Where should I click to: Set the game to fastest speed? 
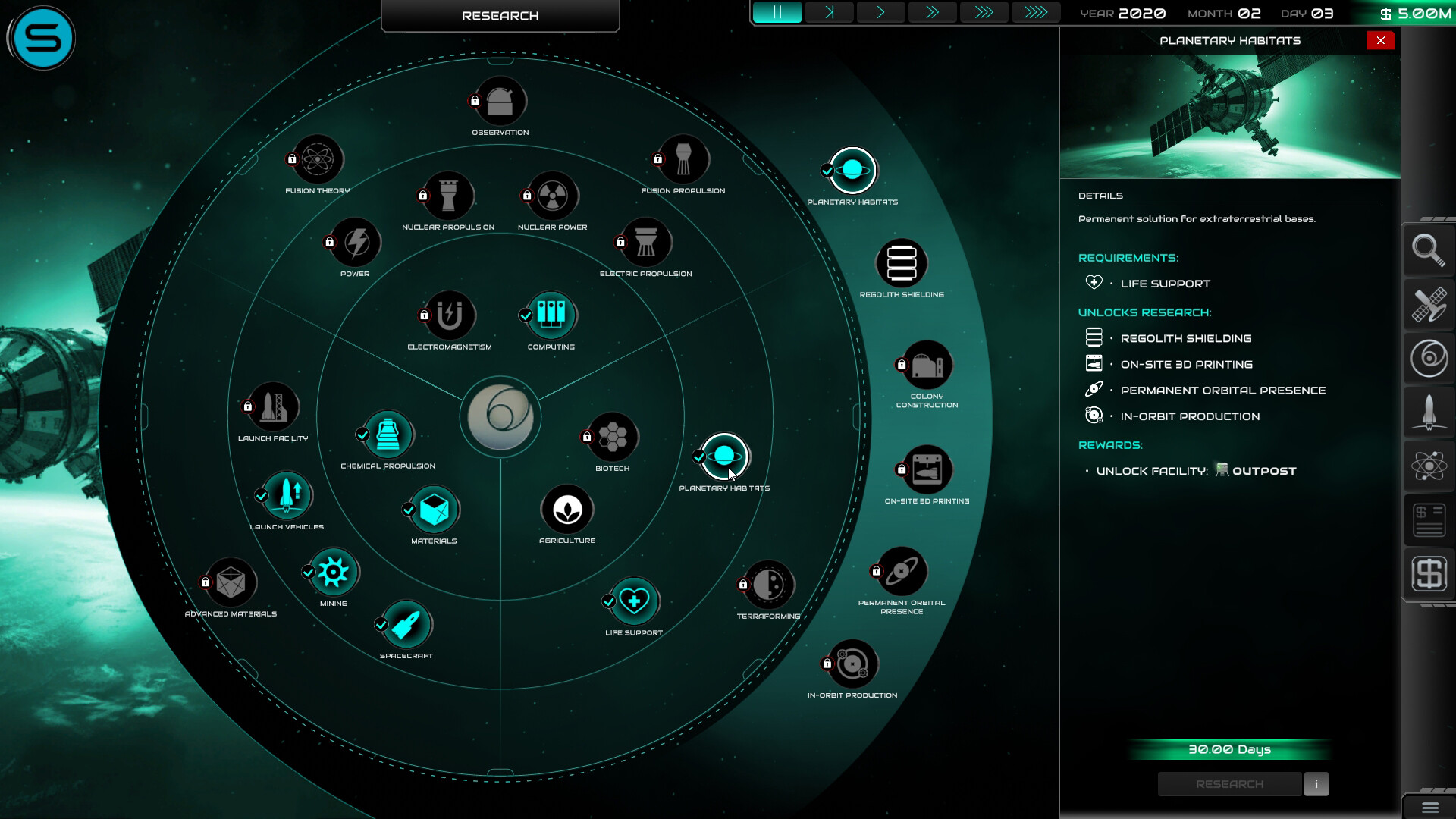click(x=1035, y=12)
